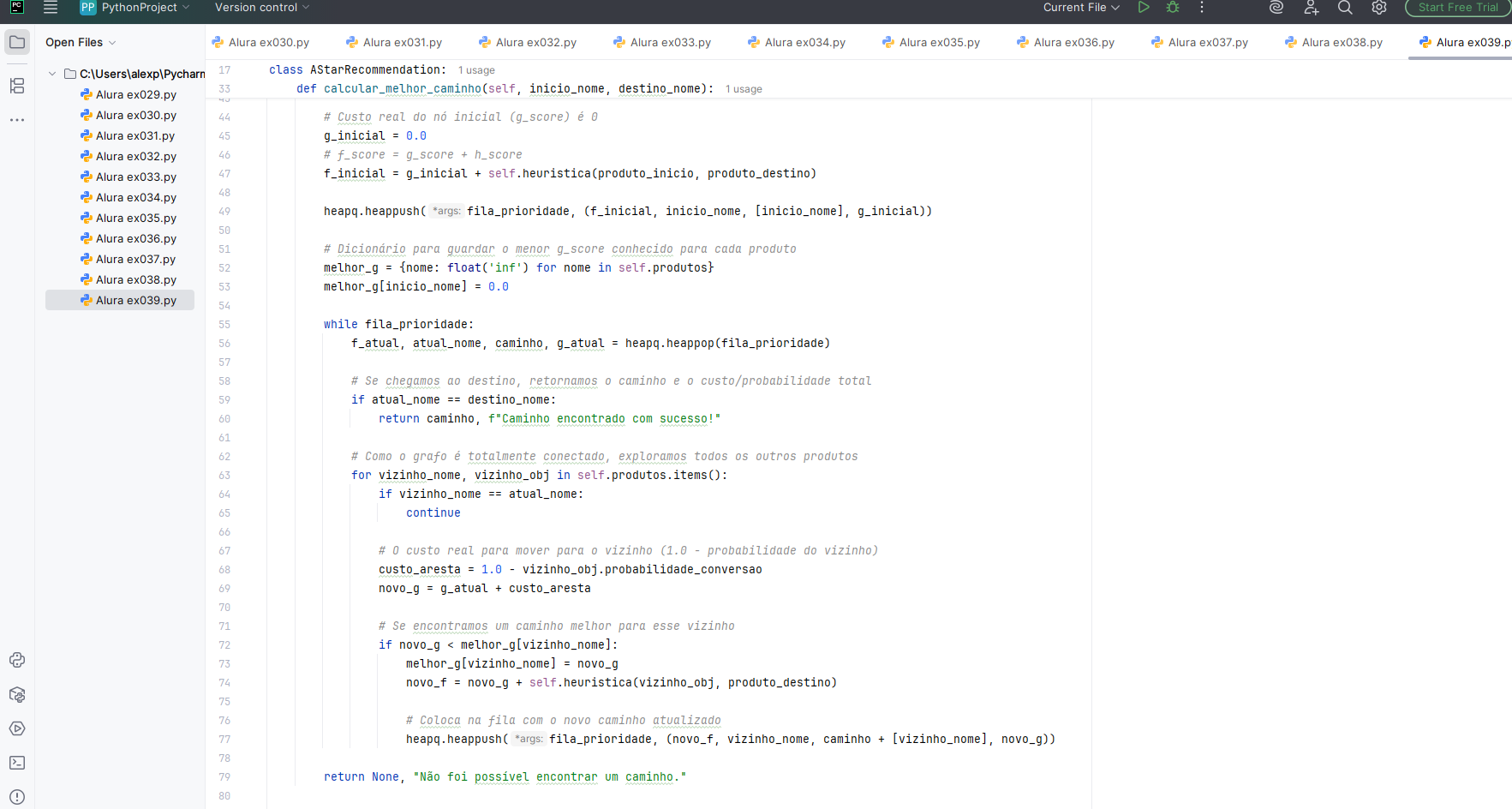
Task: Open more run actions menu
Action: [x=1202, y=8]
